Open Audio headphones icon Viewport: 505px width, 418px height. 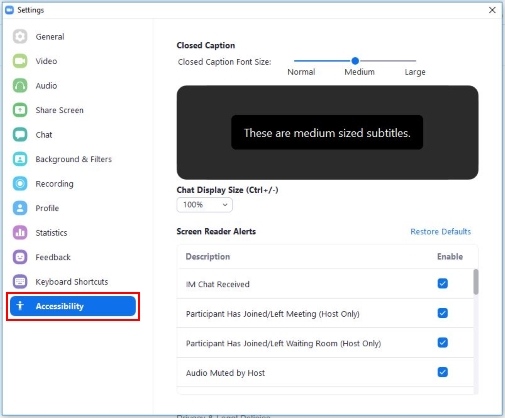click(x=20, y=86)
